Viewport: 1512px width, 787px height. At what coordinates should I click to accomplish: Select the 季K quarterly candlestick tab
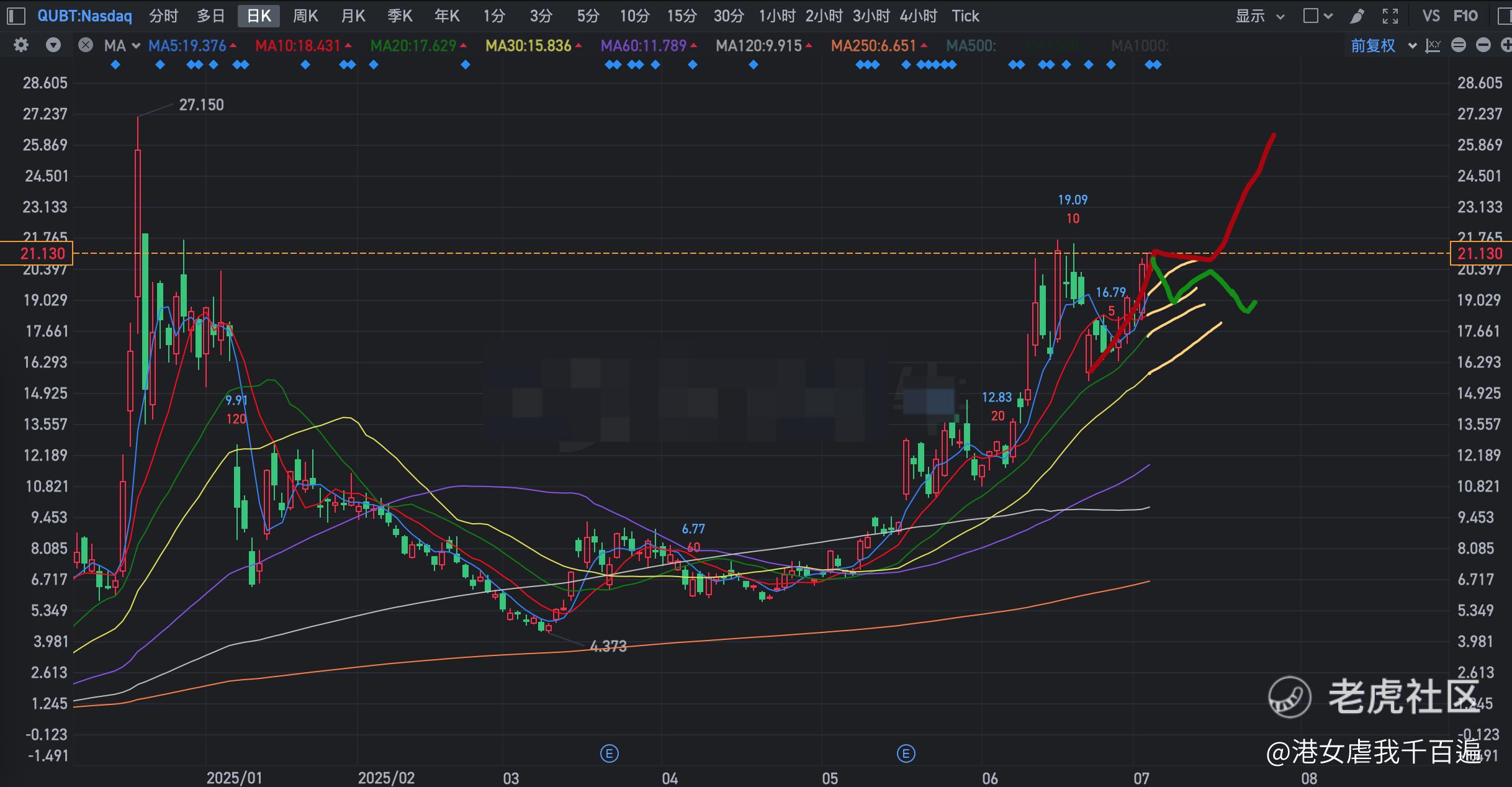[400, 16]
